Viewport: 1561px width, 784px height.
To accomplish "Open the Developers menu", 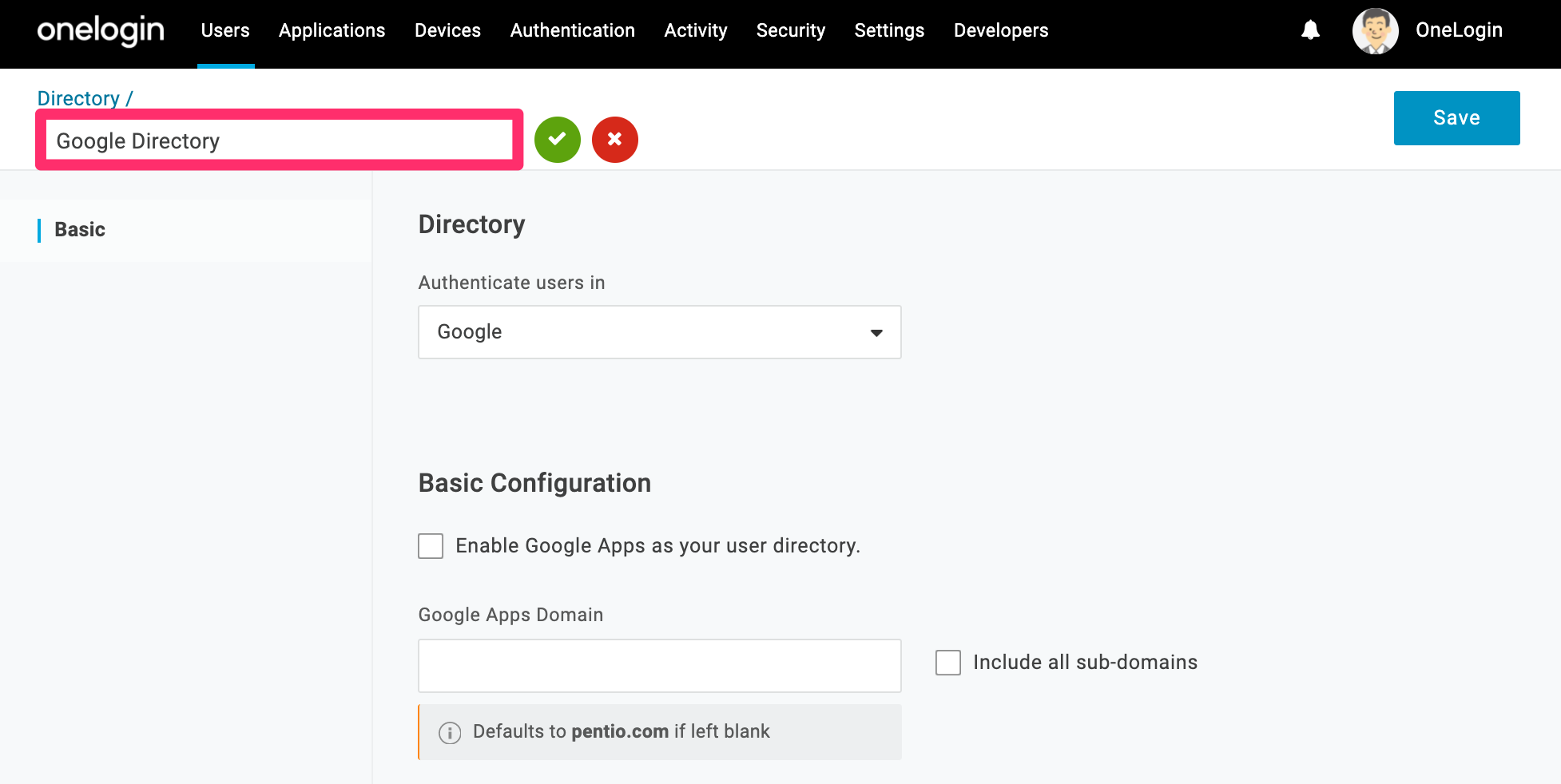I will click(1001, 30).
